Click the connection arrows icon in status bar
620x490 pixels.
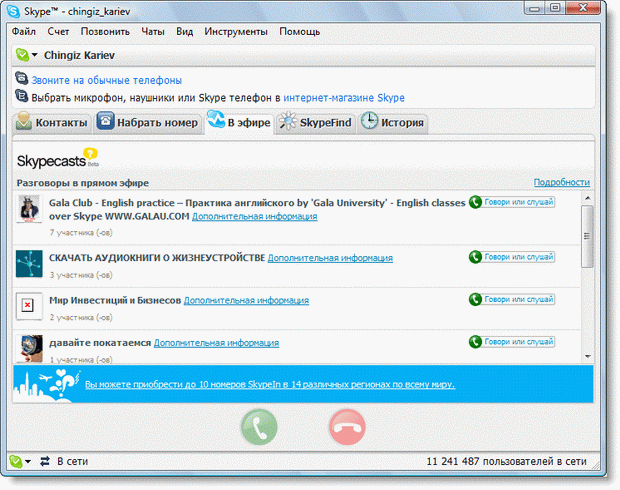click(x=45, y=461)
